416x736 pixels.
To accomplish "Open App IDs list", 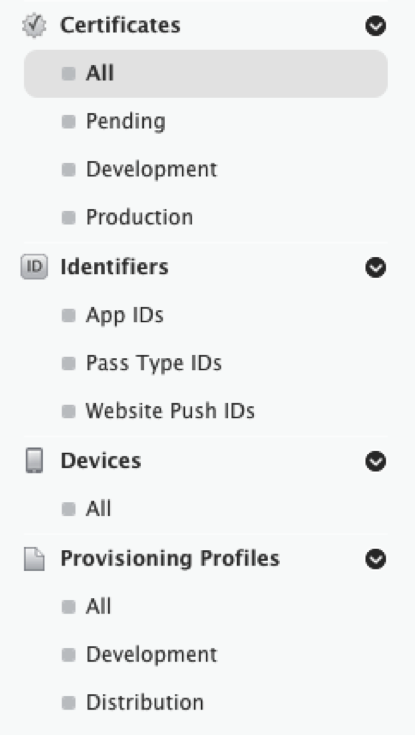I will [x=124, y=315].
